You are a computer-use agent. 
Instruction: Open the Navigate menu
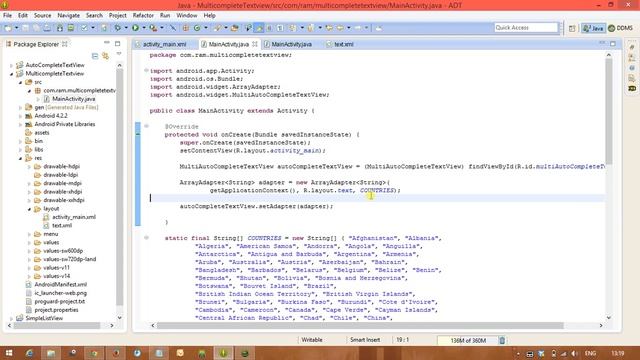69,16
